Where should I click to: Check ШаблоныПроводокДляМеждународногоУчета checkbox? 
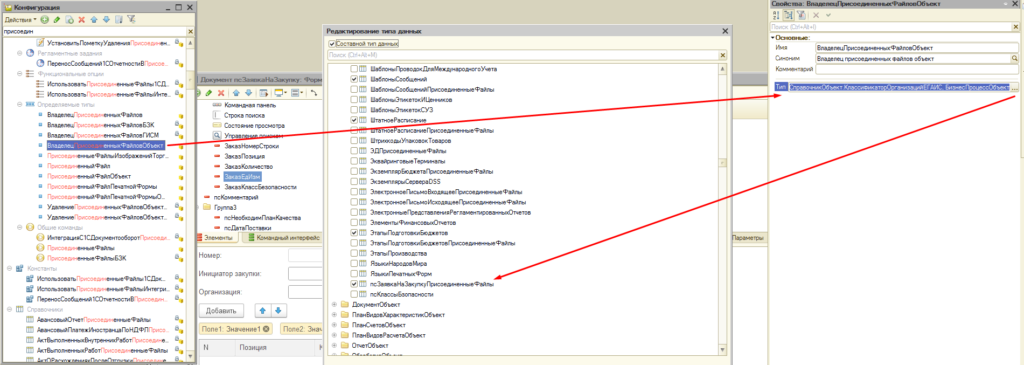tap(354, 69)
